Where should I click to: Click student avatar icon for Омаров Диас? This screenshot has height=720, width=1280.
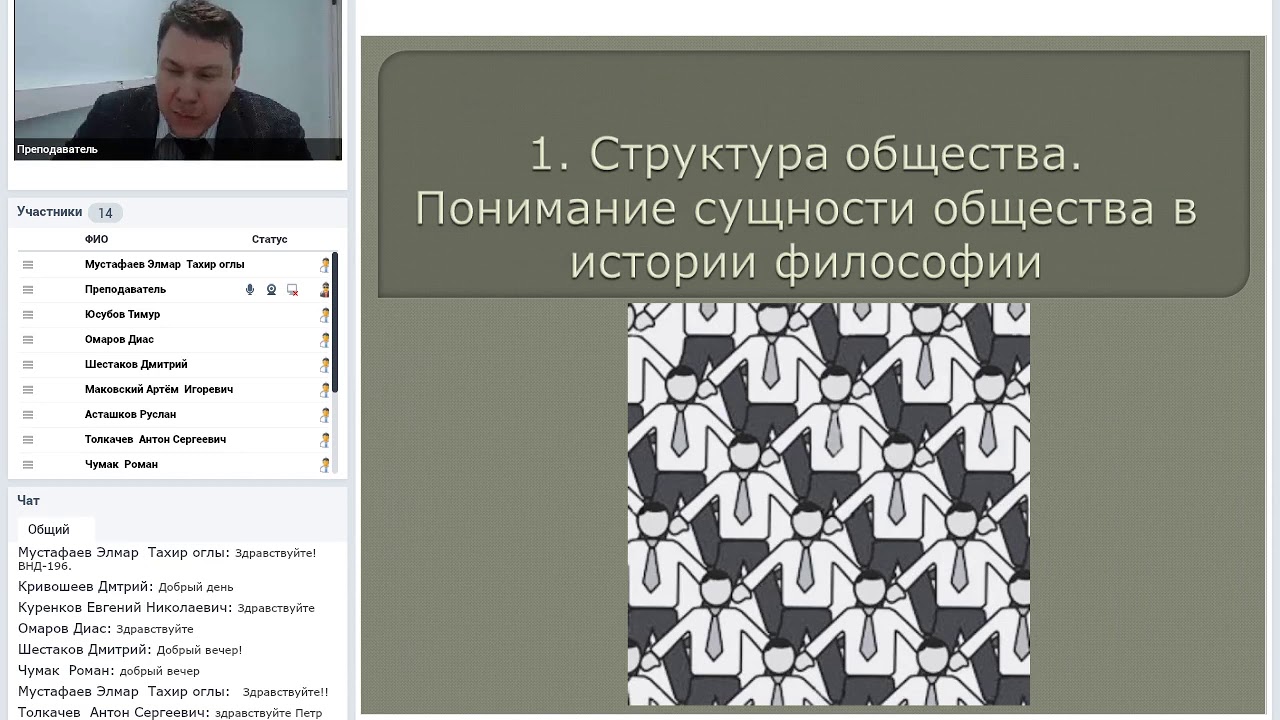[x=325, y=340]
